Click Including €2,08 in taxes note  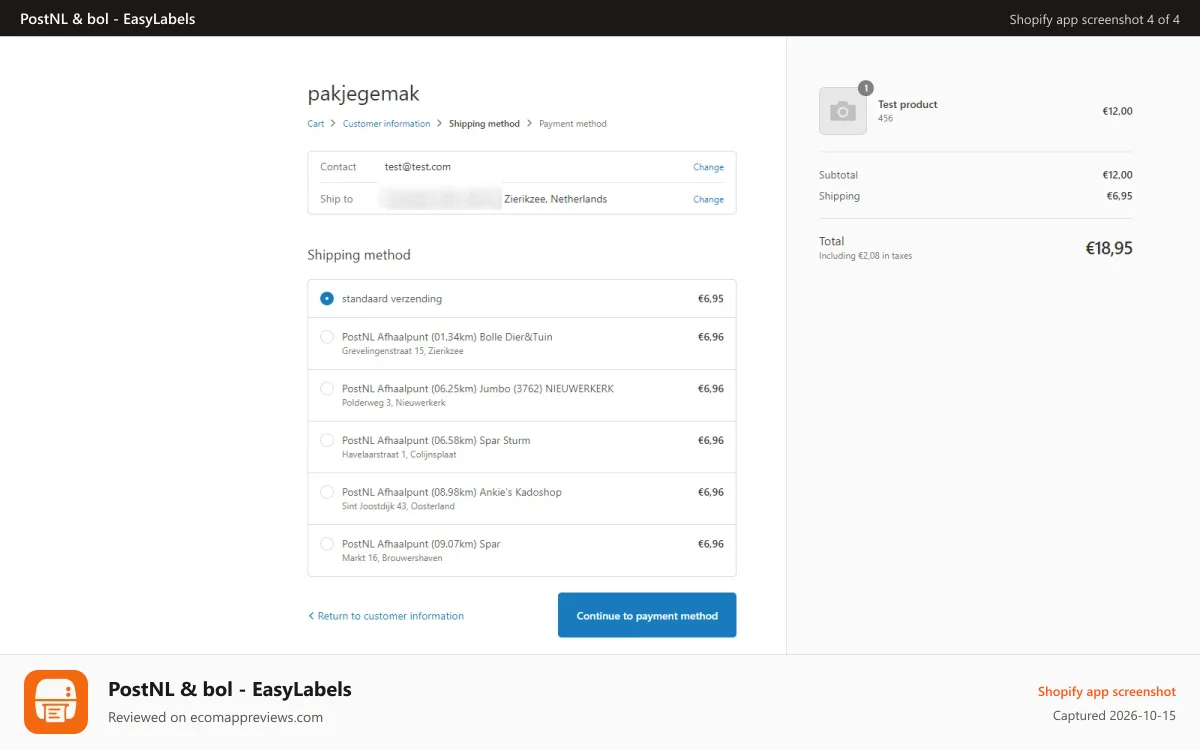[865, 256]
